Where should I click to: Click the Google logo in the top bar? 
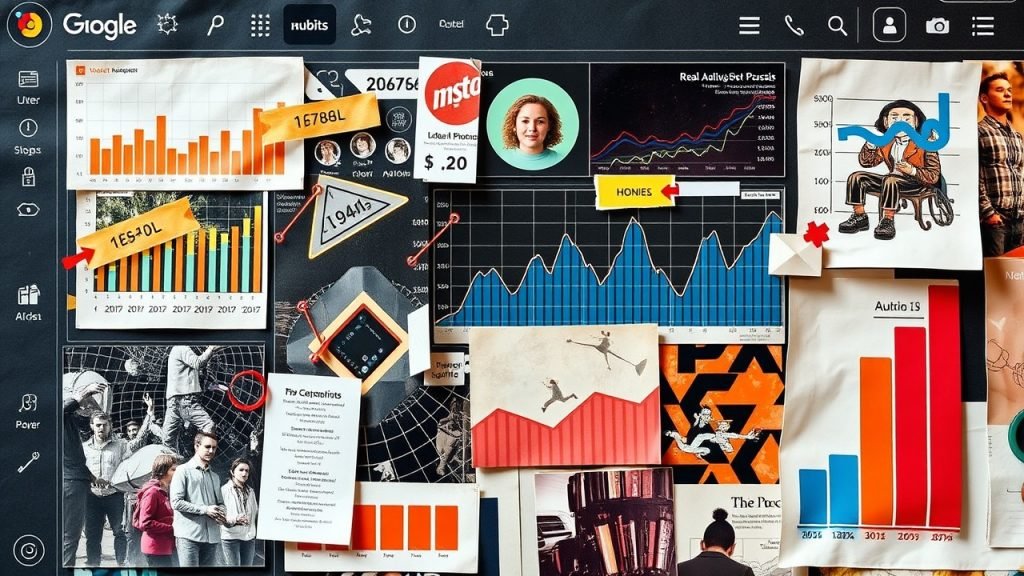[99, 25]
